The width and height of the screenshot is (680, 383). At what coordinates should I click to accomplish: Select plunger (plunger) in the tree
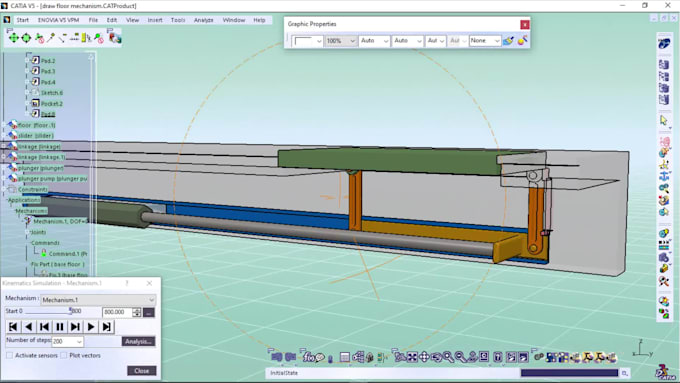pos(41,168)
